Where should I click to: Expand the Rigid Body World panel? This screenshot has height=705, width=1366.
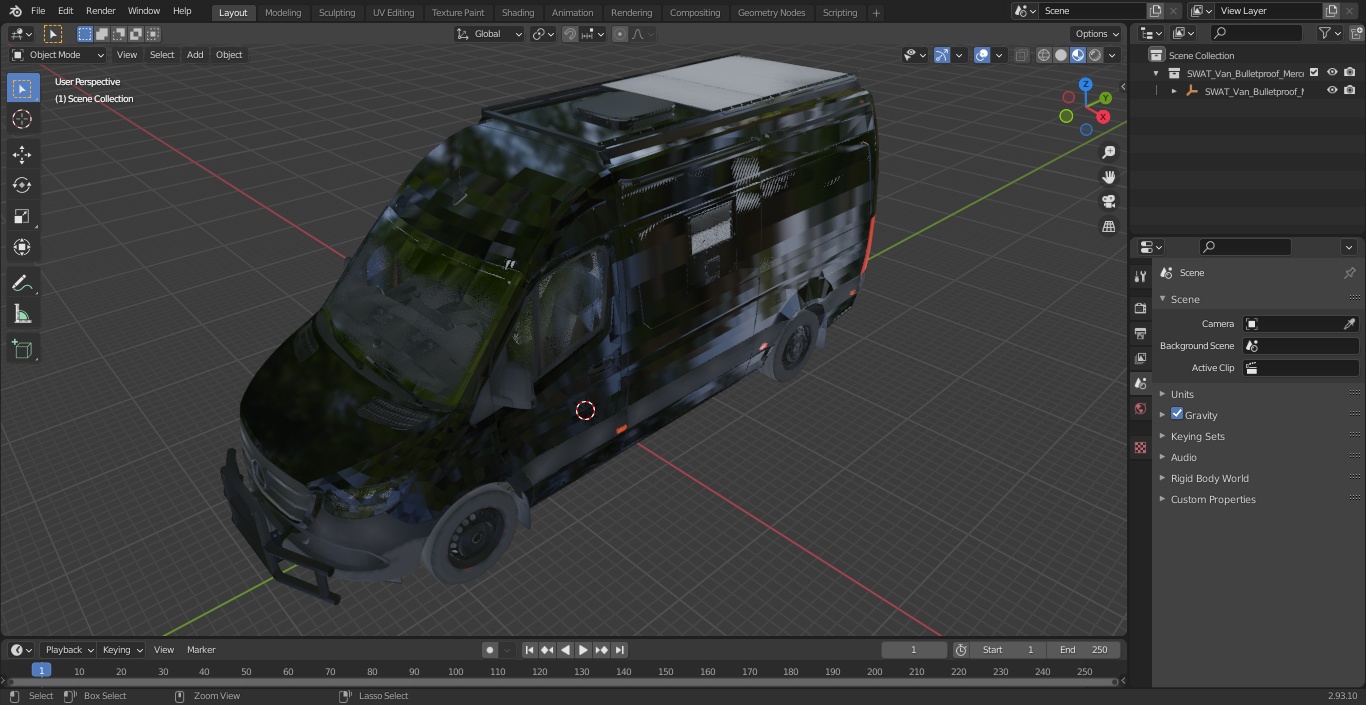pos(1208,478)
